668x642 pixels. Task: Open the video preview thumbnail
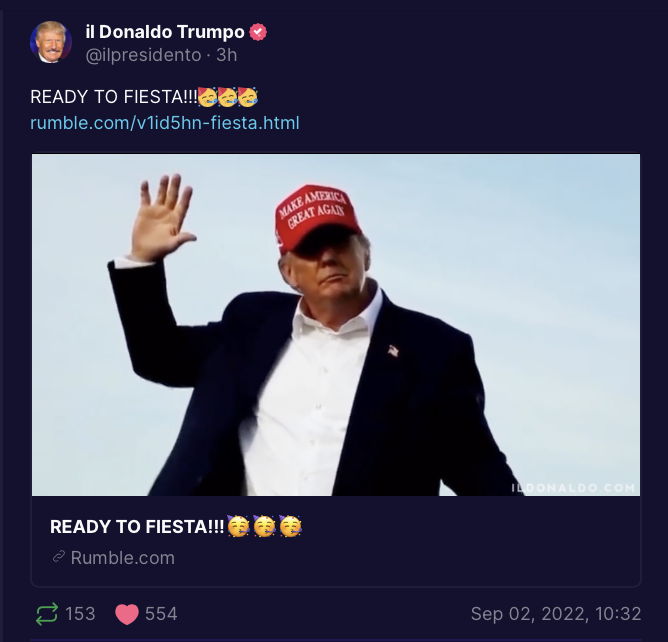coord(336,325)
